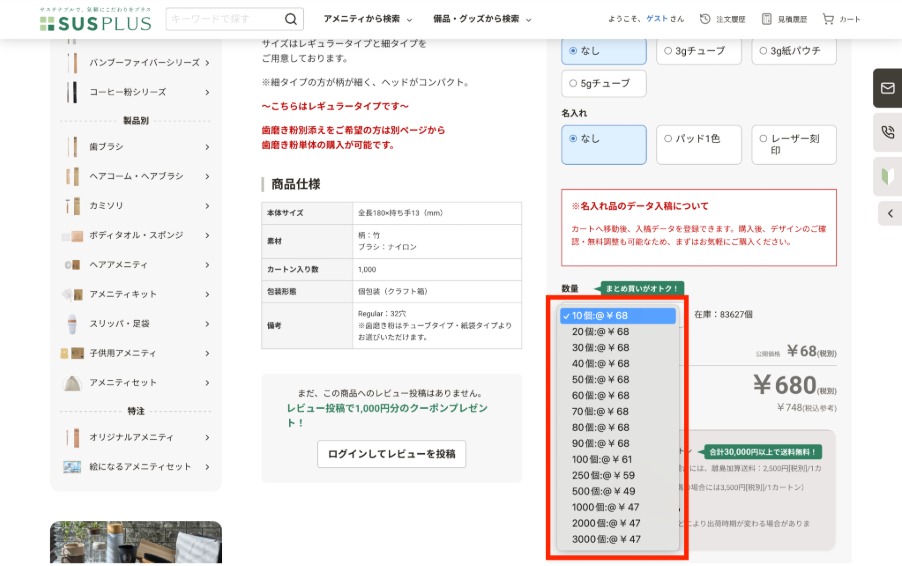Choose 20個:@￥68 quantity option

(x=617, y=332)
